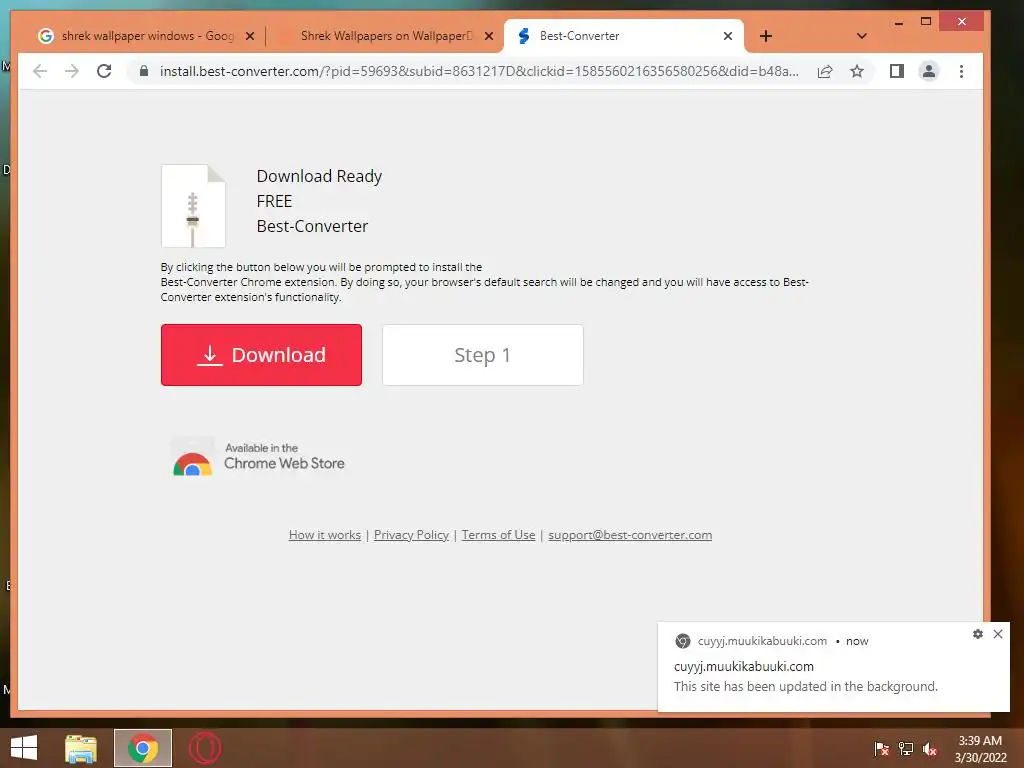
Task: Open the Action Center flag tray icon
Action: click(881, 749)
